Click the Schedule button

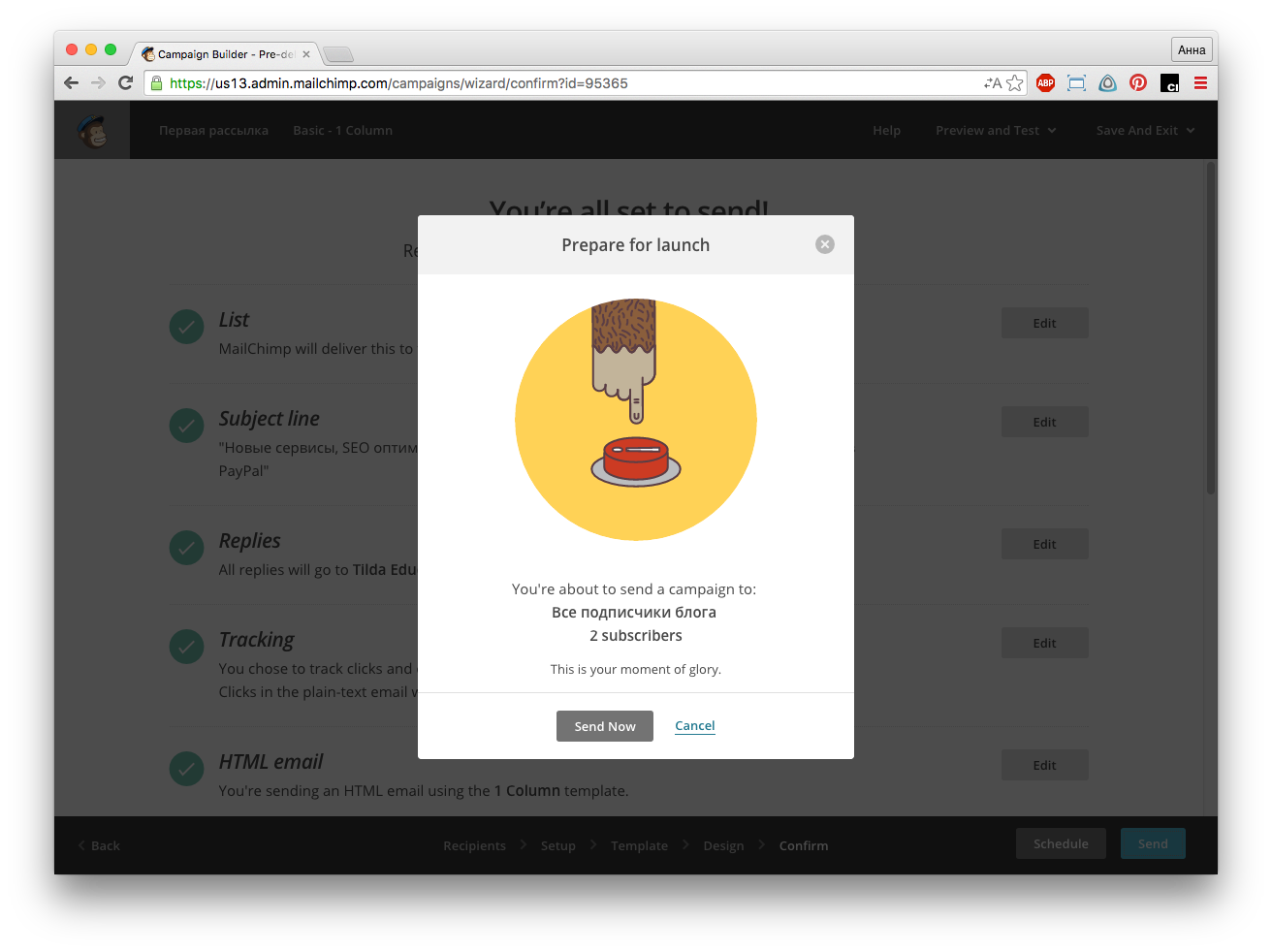tap(1061, 844)
